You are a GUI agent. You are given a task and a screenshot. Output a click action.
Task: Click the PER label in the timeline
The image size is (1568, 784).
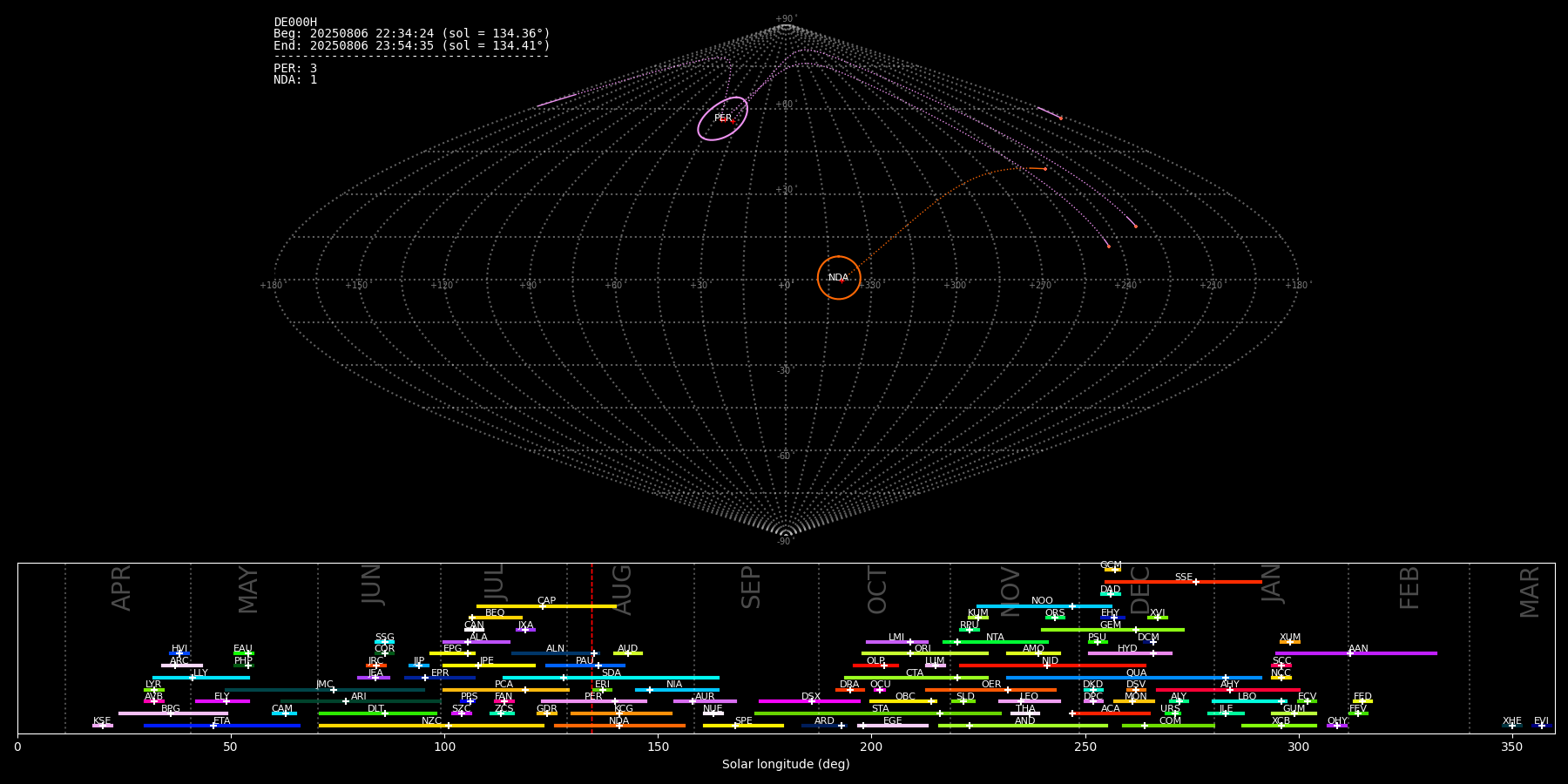pos(593,697)
